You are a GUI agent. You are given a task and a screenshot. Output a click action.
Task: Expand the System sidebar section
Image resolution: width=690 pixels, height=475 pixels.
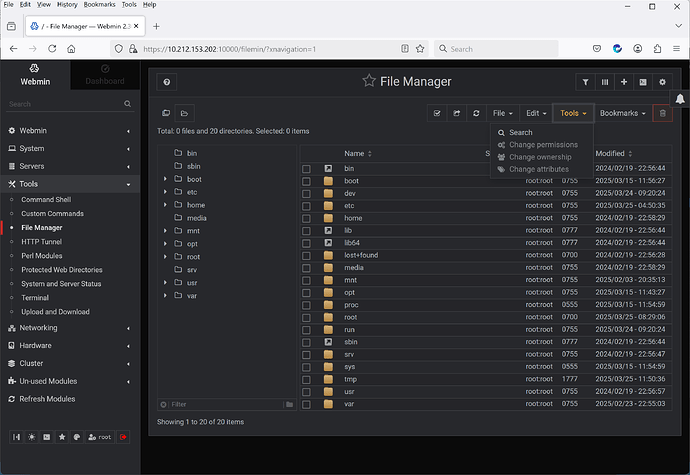70,148
